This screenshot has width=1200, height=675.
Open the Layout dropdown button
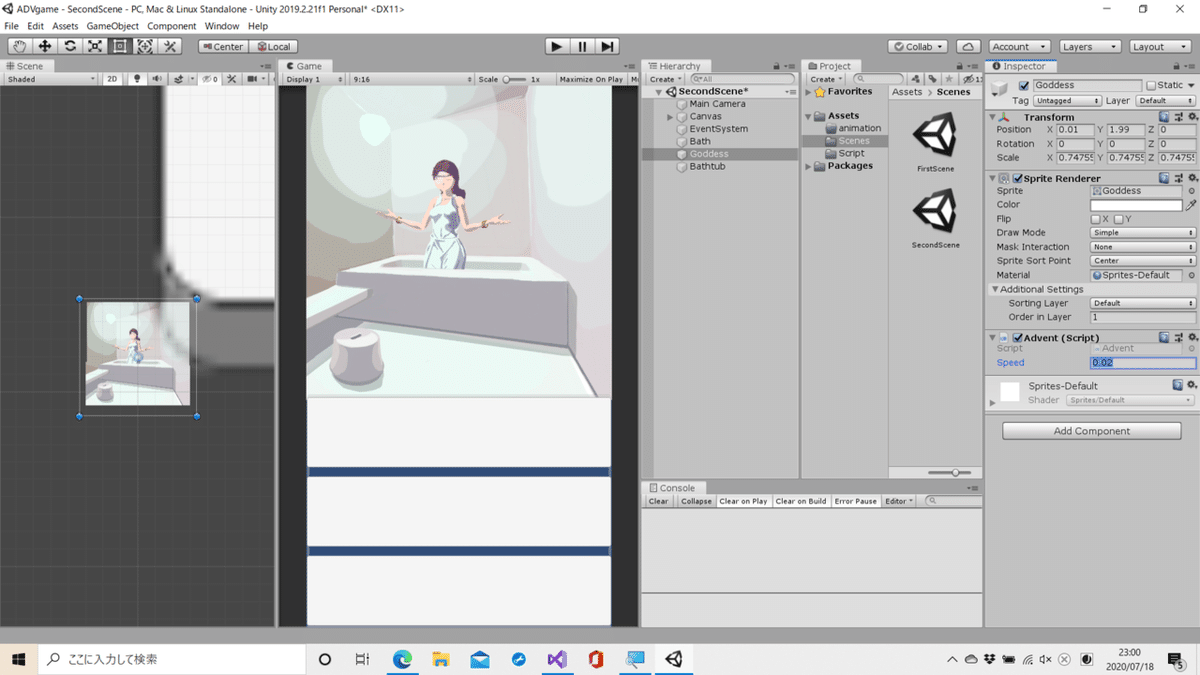coord(1161,46)
